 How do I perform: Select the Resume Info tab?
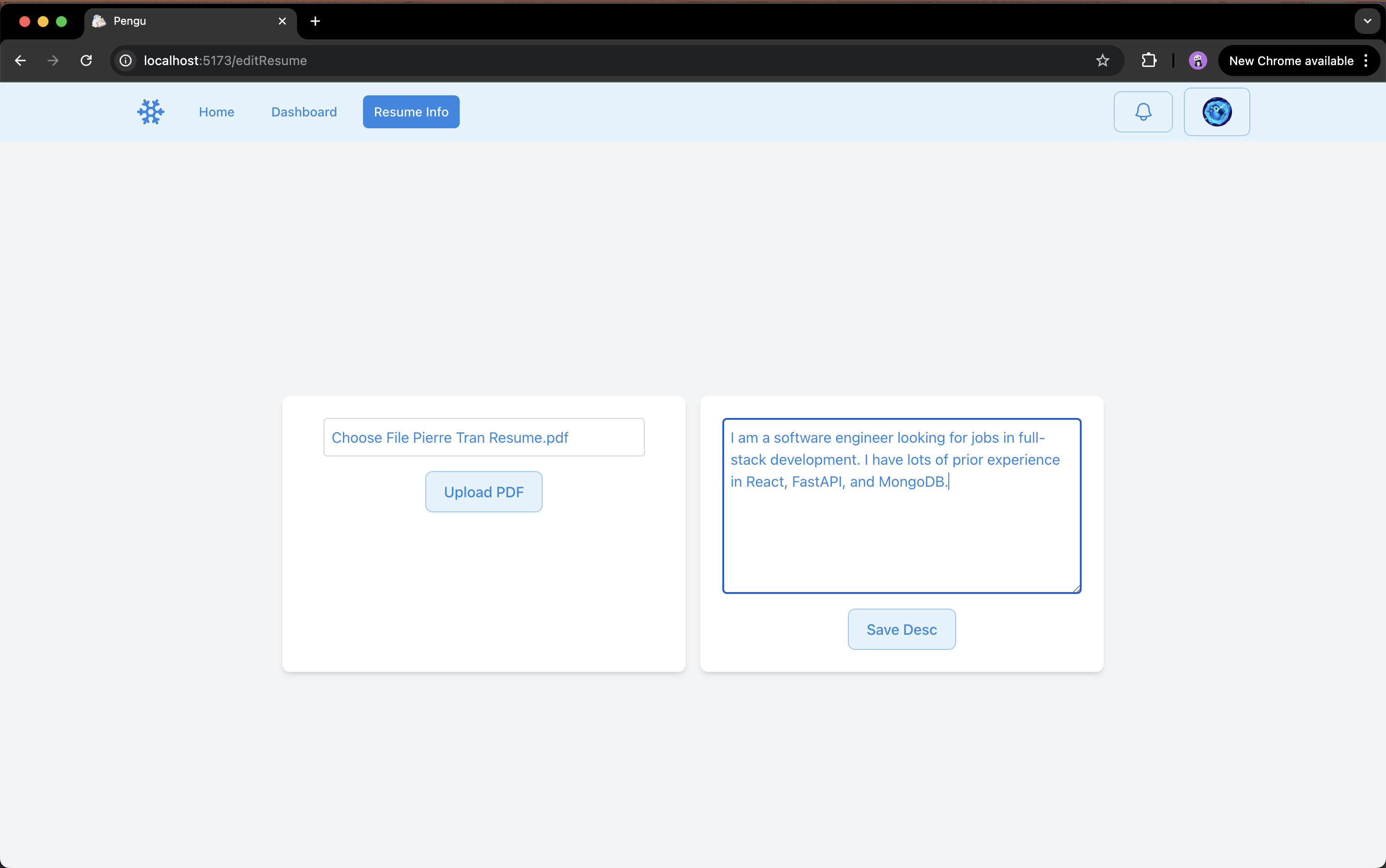pyautogui.click(x=411, y=112)
